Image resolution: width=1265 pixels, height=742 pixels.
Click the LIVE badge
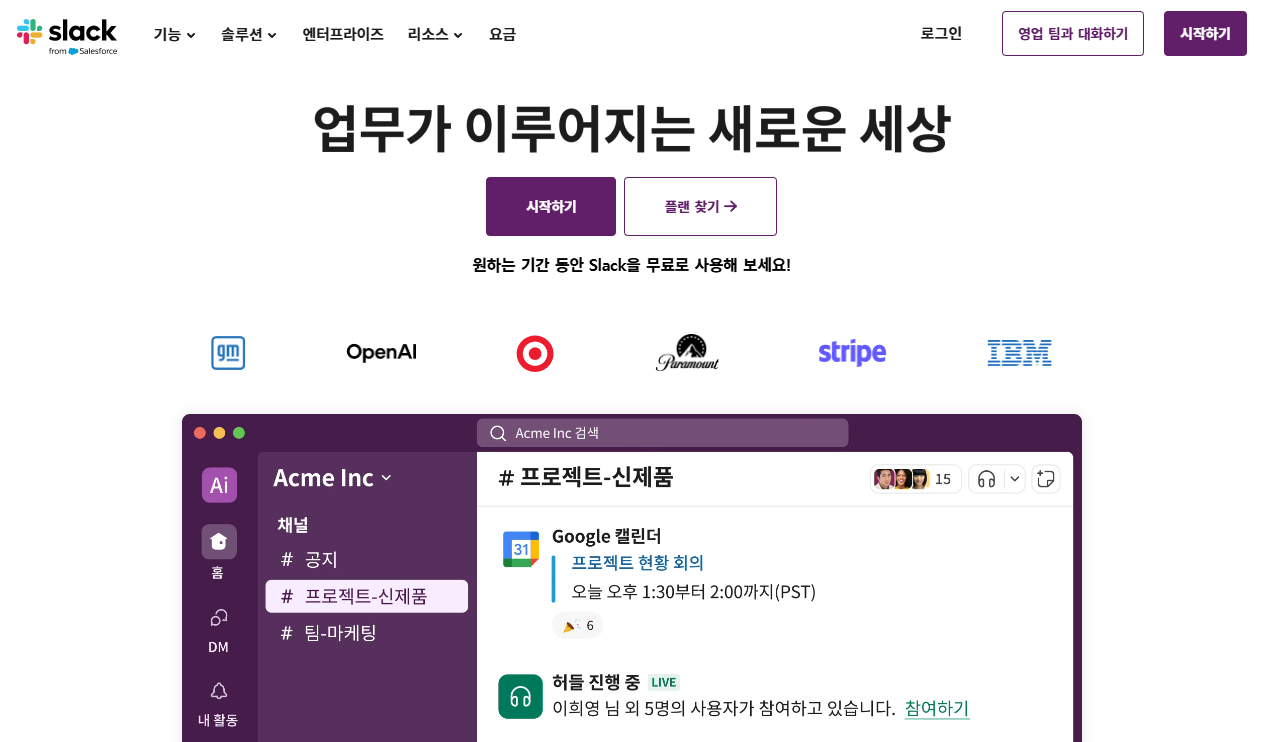pyautogui.click(x=664, y=683)
